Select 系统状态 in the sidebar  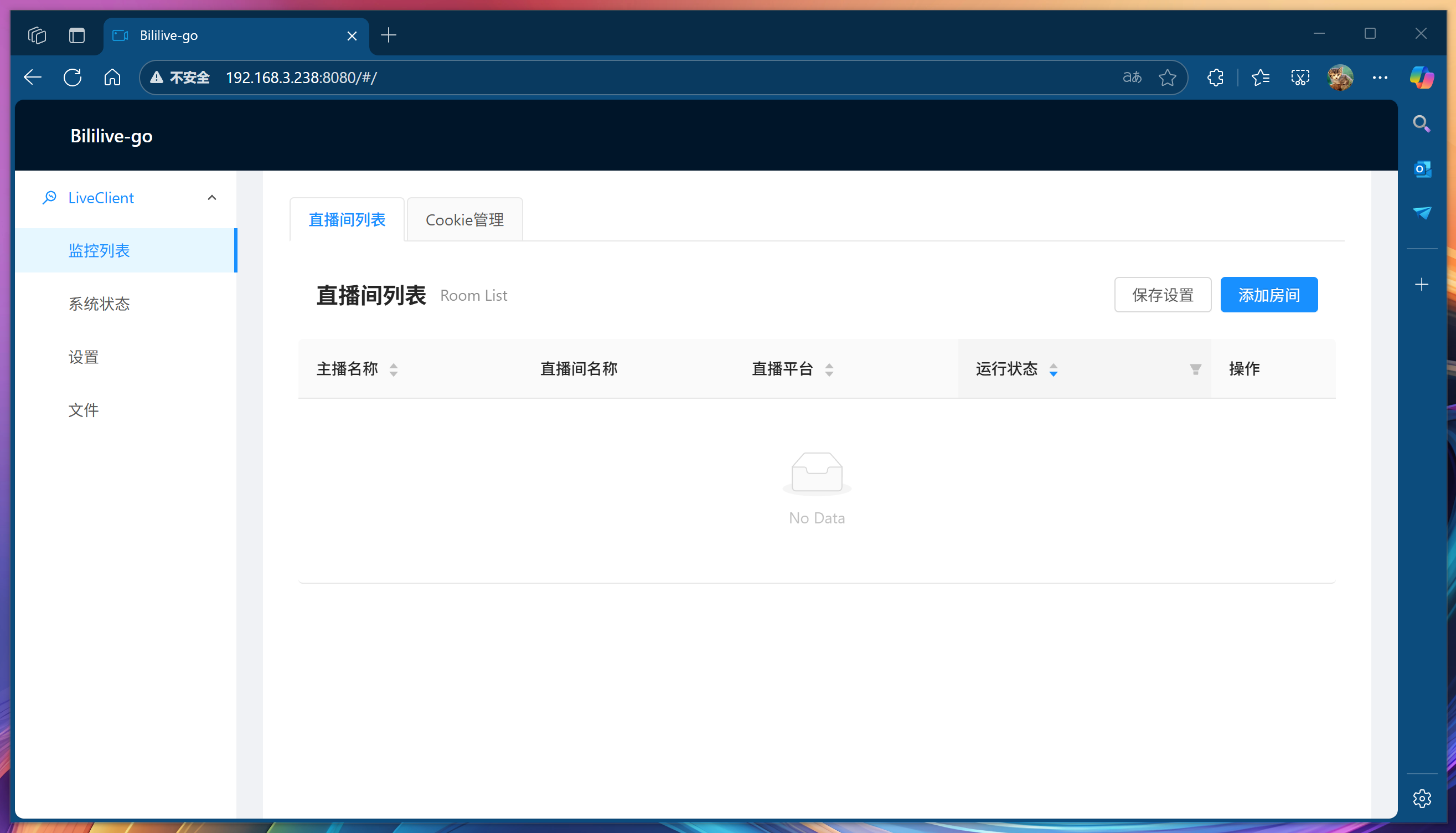coord(99,303)
